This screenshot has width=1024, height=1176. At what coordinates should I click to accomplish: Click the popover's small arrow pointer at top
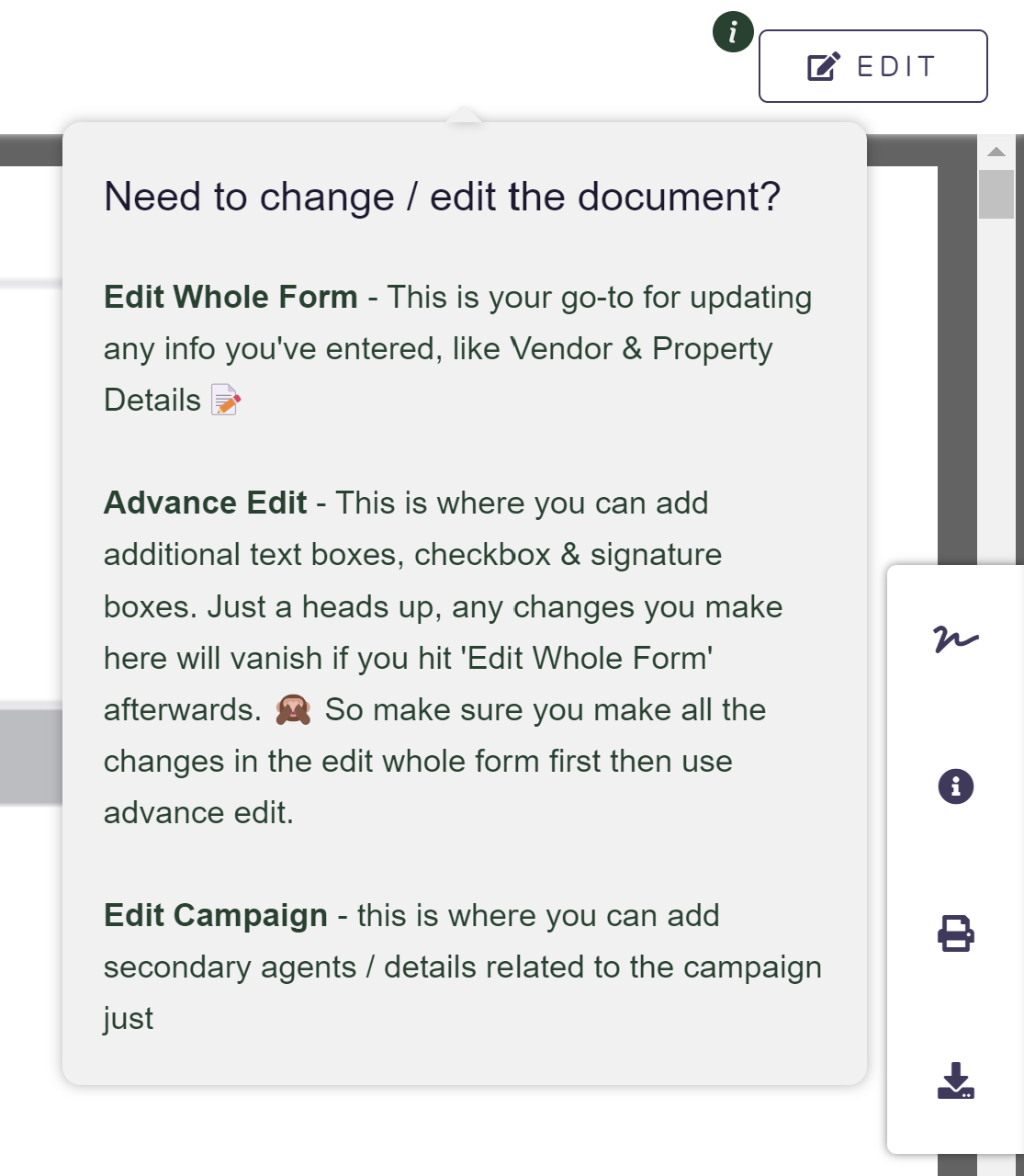(x=464, y=116)
